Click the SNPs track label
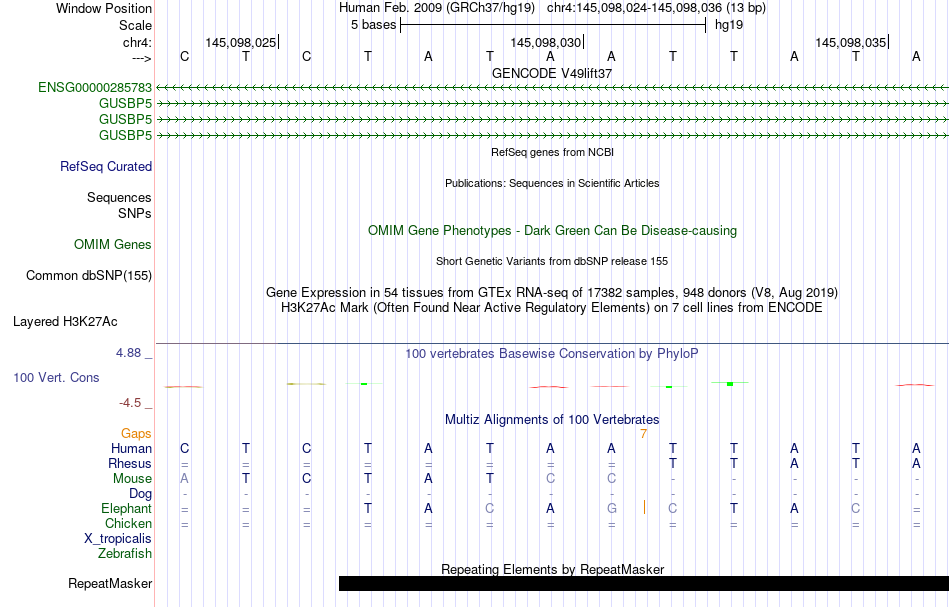This screenshot has height=607, width=950. click(135, 213)
